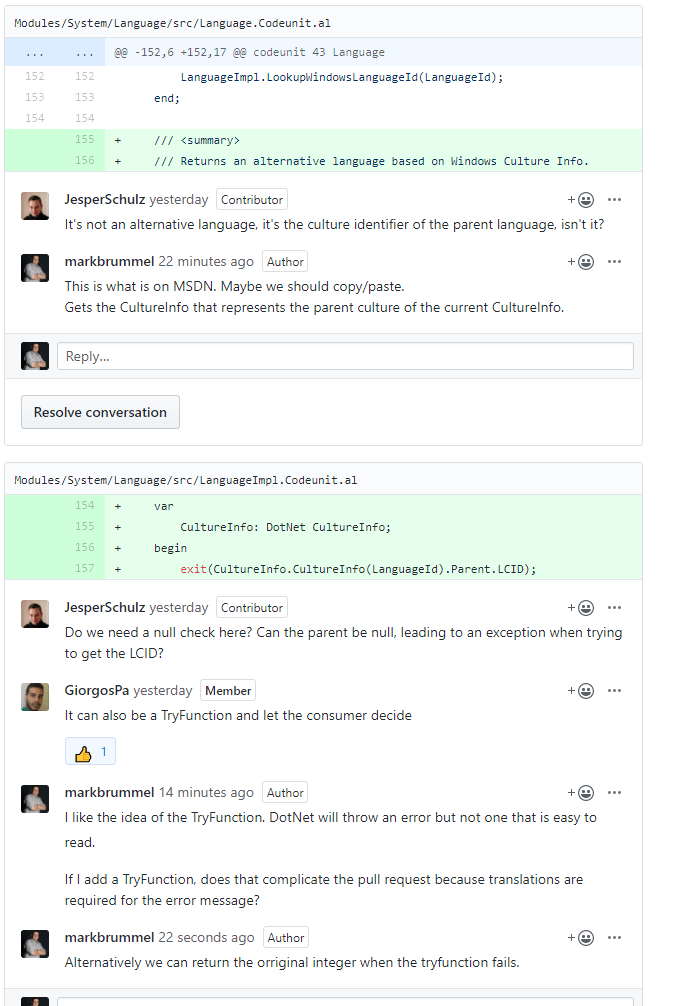Toggle the thumbs up reaction on GiorgosPa's comment

tap(91, 752)
